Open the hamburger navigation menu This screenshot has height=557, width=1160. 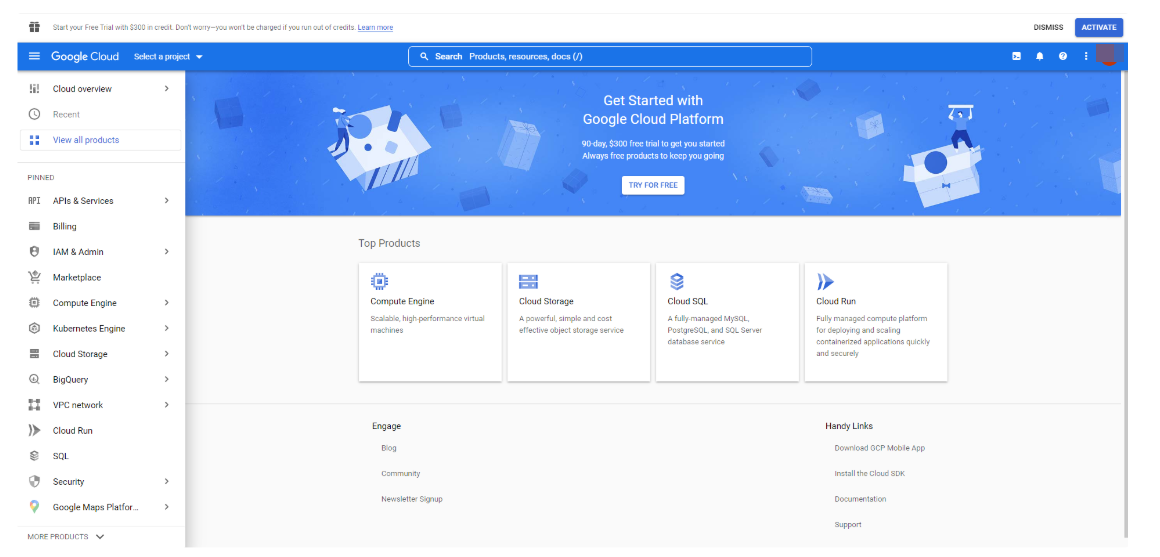click(x=34, y=56)
